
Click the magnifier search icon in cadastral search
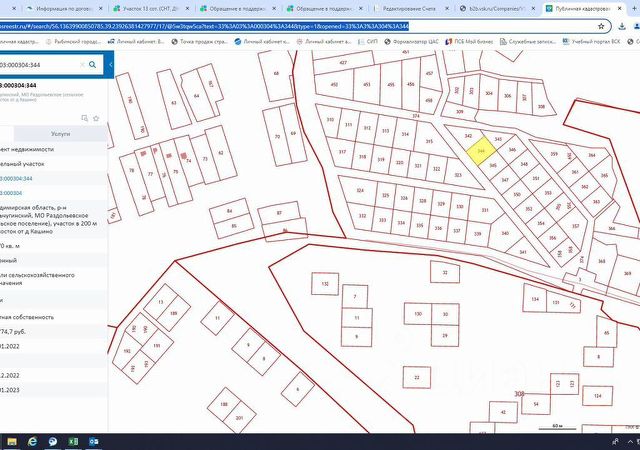pyautogui.click(x=93, y=65)
